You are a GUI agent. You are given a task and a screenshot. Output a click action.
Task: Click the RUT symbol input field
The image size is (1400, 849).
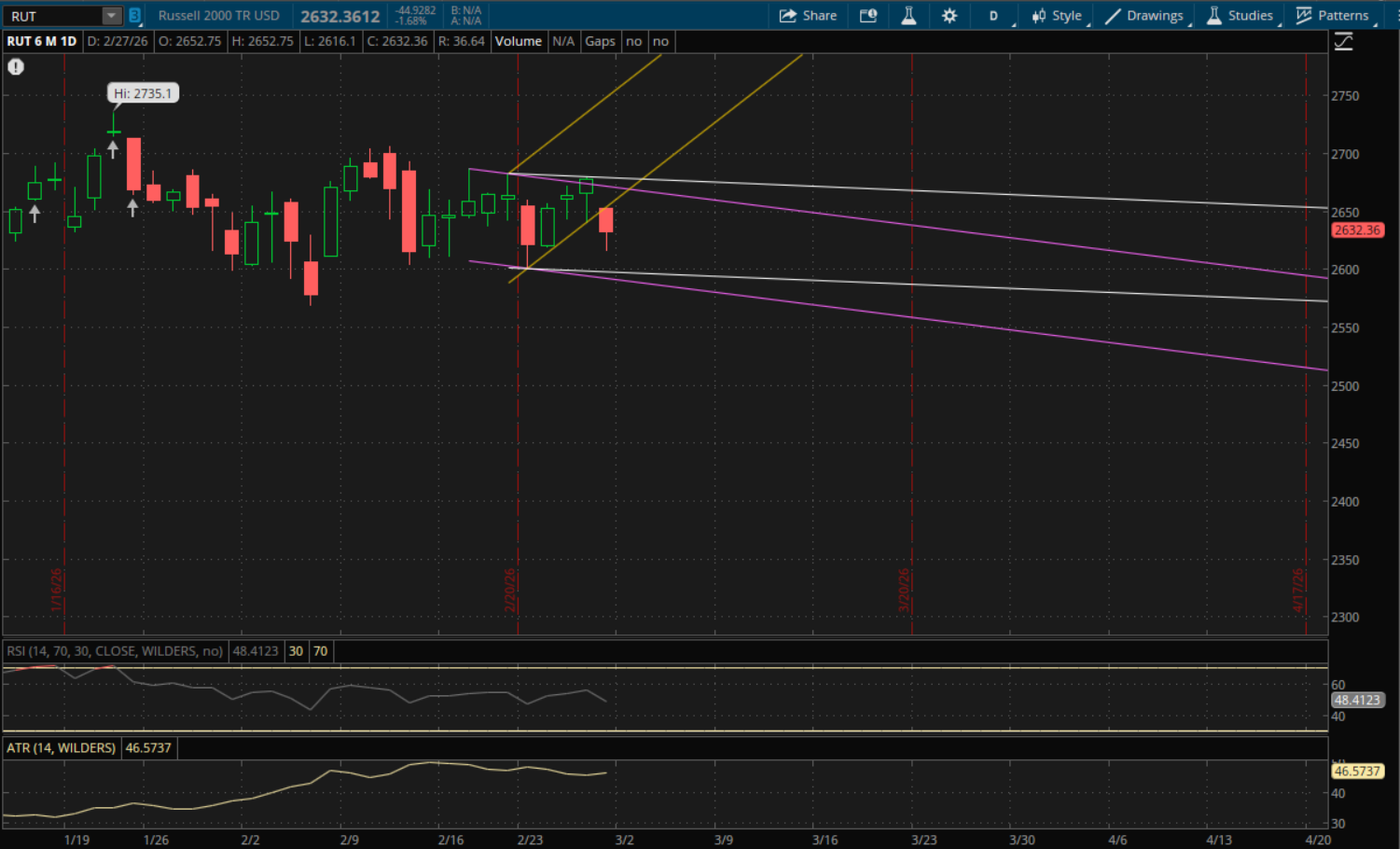51,16
